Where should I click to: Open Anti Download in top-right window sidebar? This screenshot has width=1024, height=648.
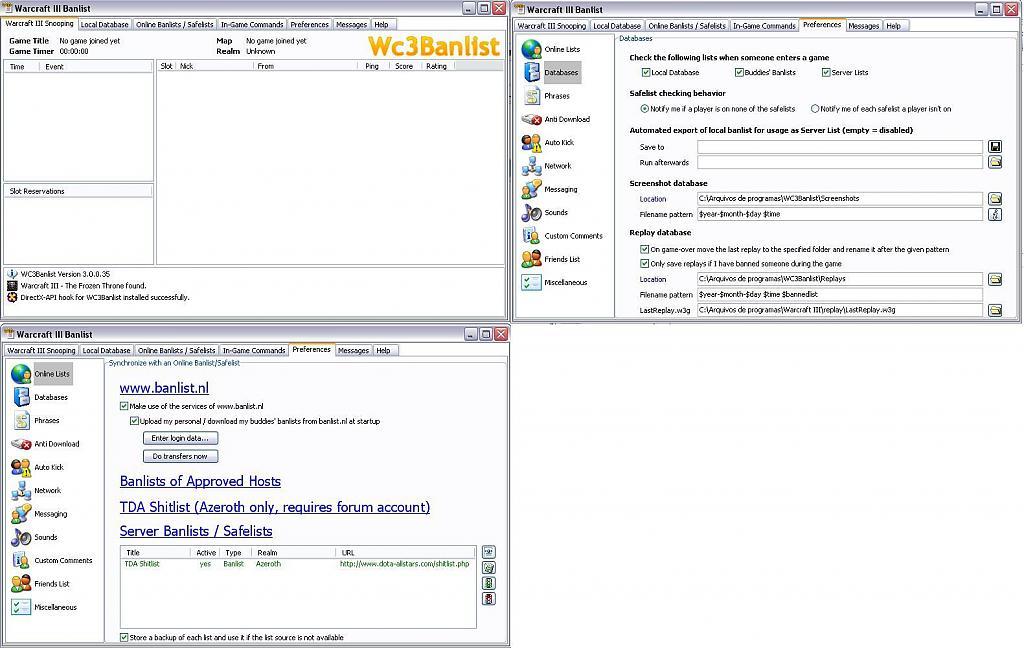(556, 120)
